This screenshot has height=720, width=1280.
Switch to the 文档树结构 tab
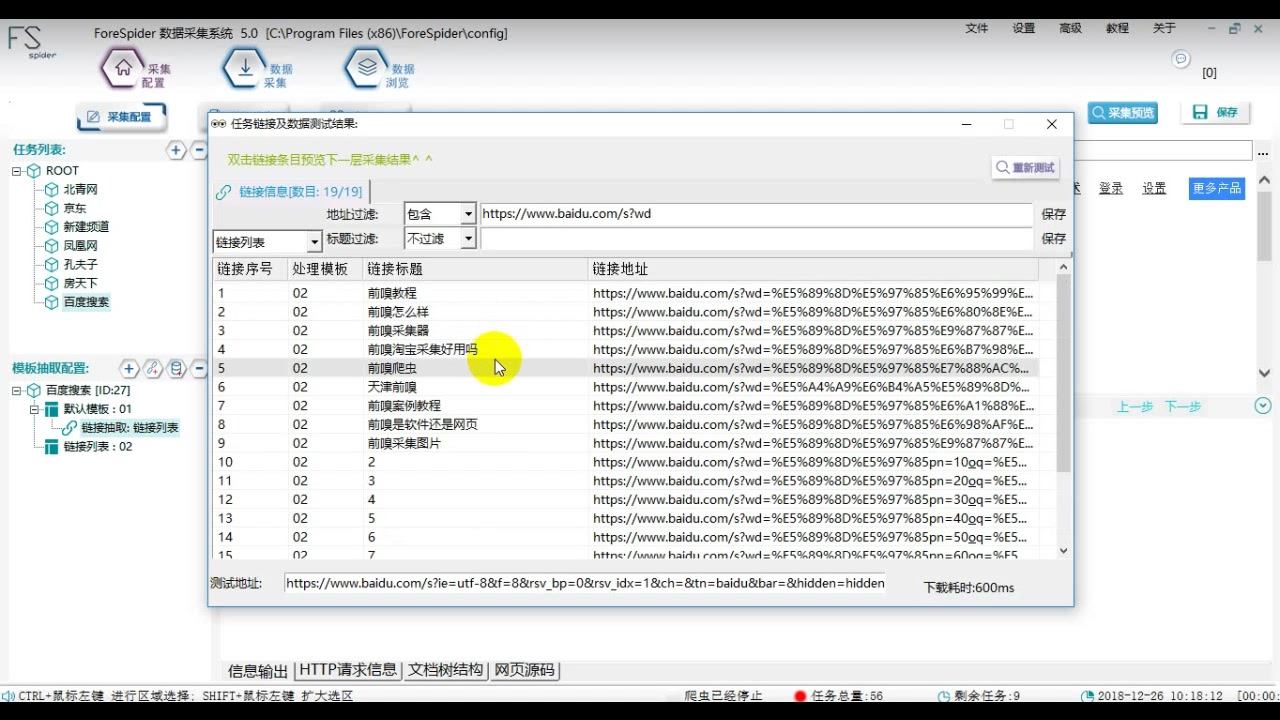[x=446, y=670]
